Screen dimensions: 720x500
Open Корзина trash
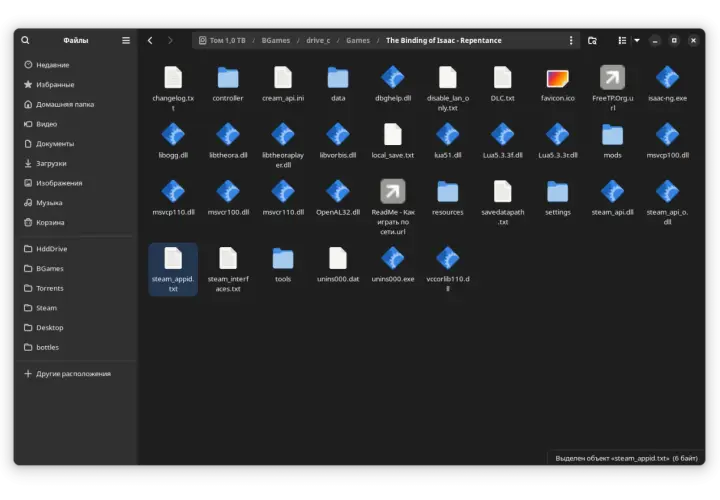click(x=76, y=222)
